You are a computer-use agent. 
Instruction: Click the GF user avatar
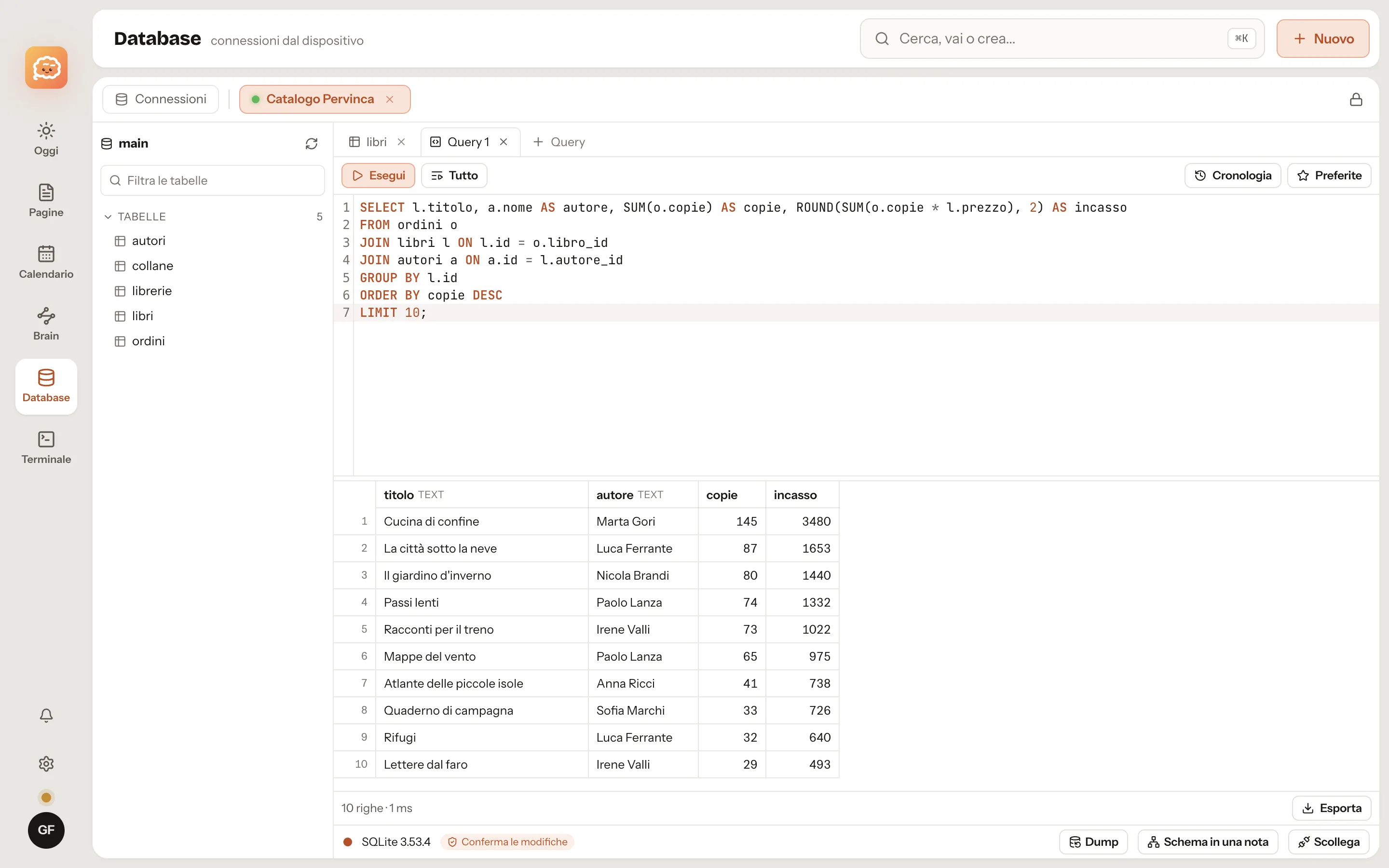point(46,829)
